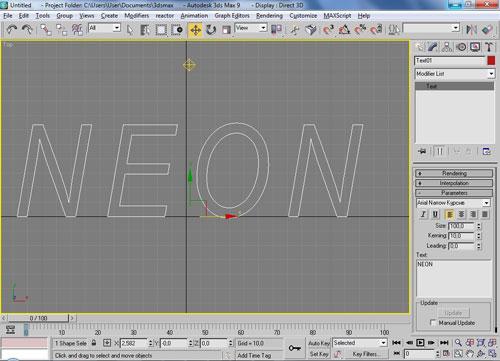
Task: Click the Select and Manipulate icon
Action: pyautogui.click(x=295, y=30)
